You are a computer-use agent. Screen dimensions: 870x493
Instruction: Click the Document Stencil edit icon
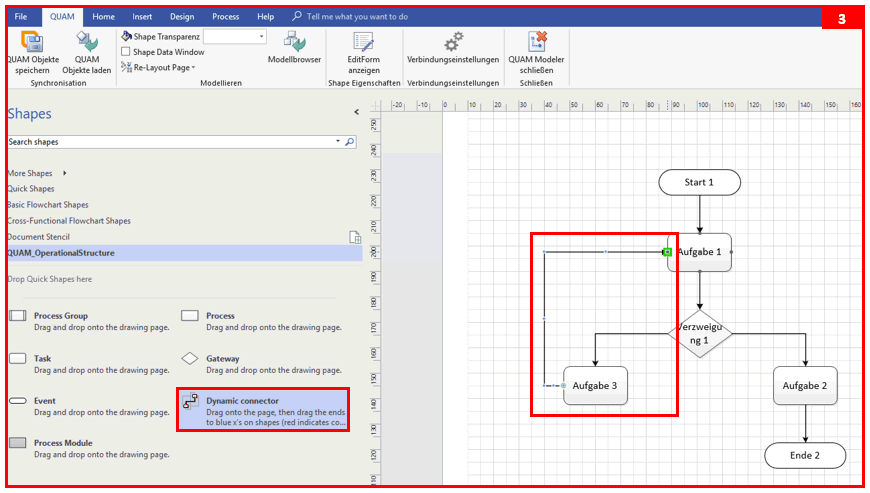point(354,237)
